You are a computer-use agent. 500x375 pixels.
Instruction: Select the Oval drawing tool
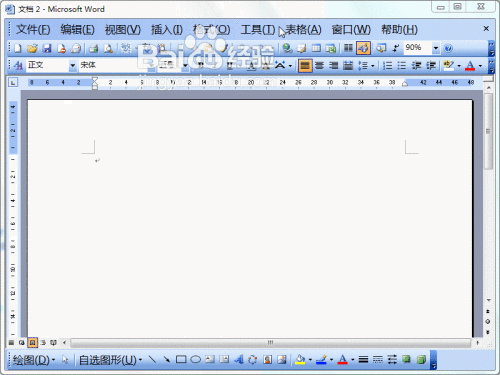pos(195,359)
